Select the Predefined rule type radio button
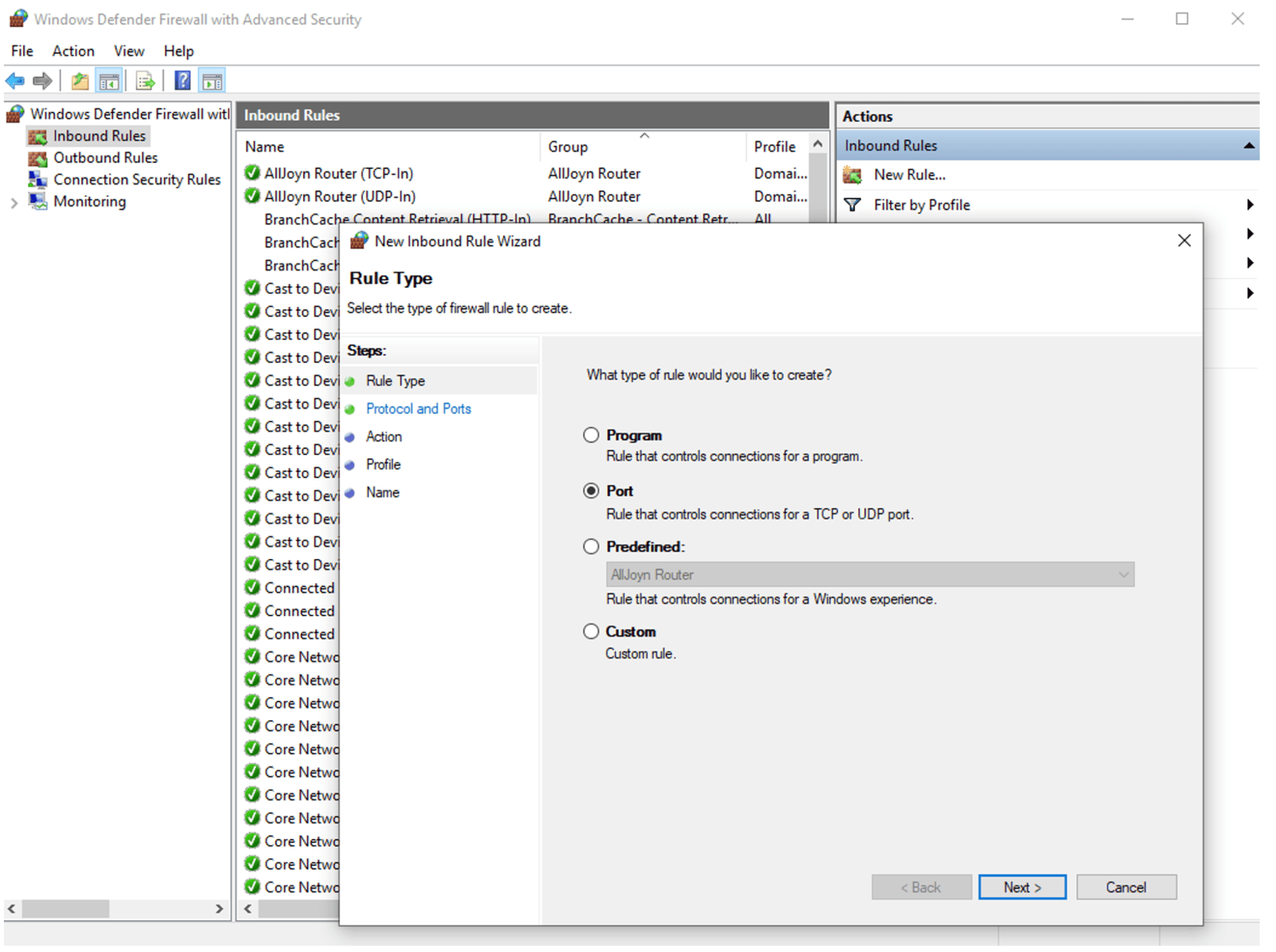This screenshot has height=952, width=1276. click(x=591, y=547)
